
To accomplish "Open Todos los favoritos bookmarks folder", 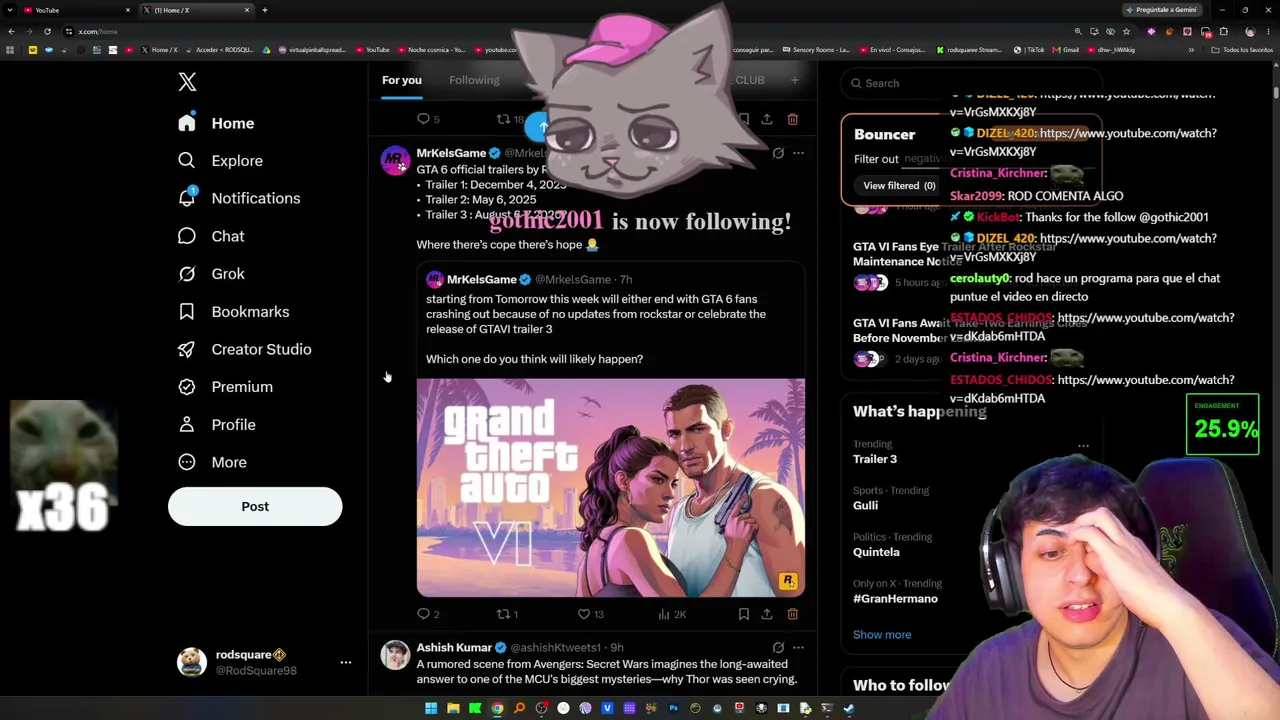I will tap(1241, 50).
